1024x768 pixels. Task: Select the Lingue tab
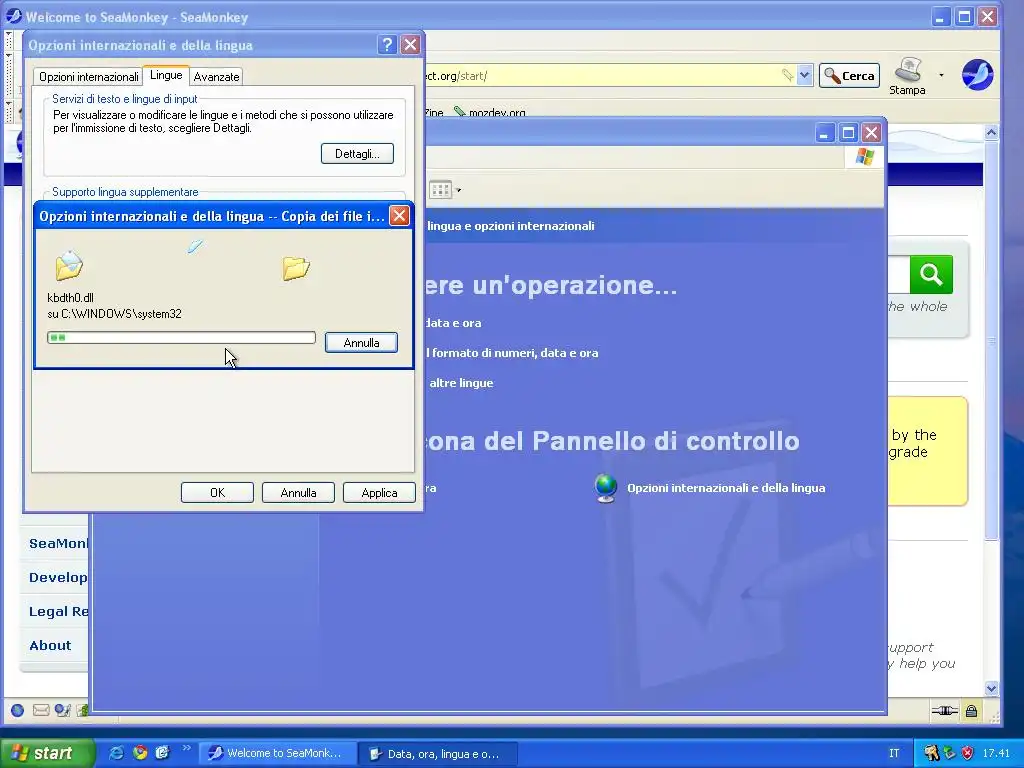tap(166, 75)
